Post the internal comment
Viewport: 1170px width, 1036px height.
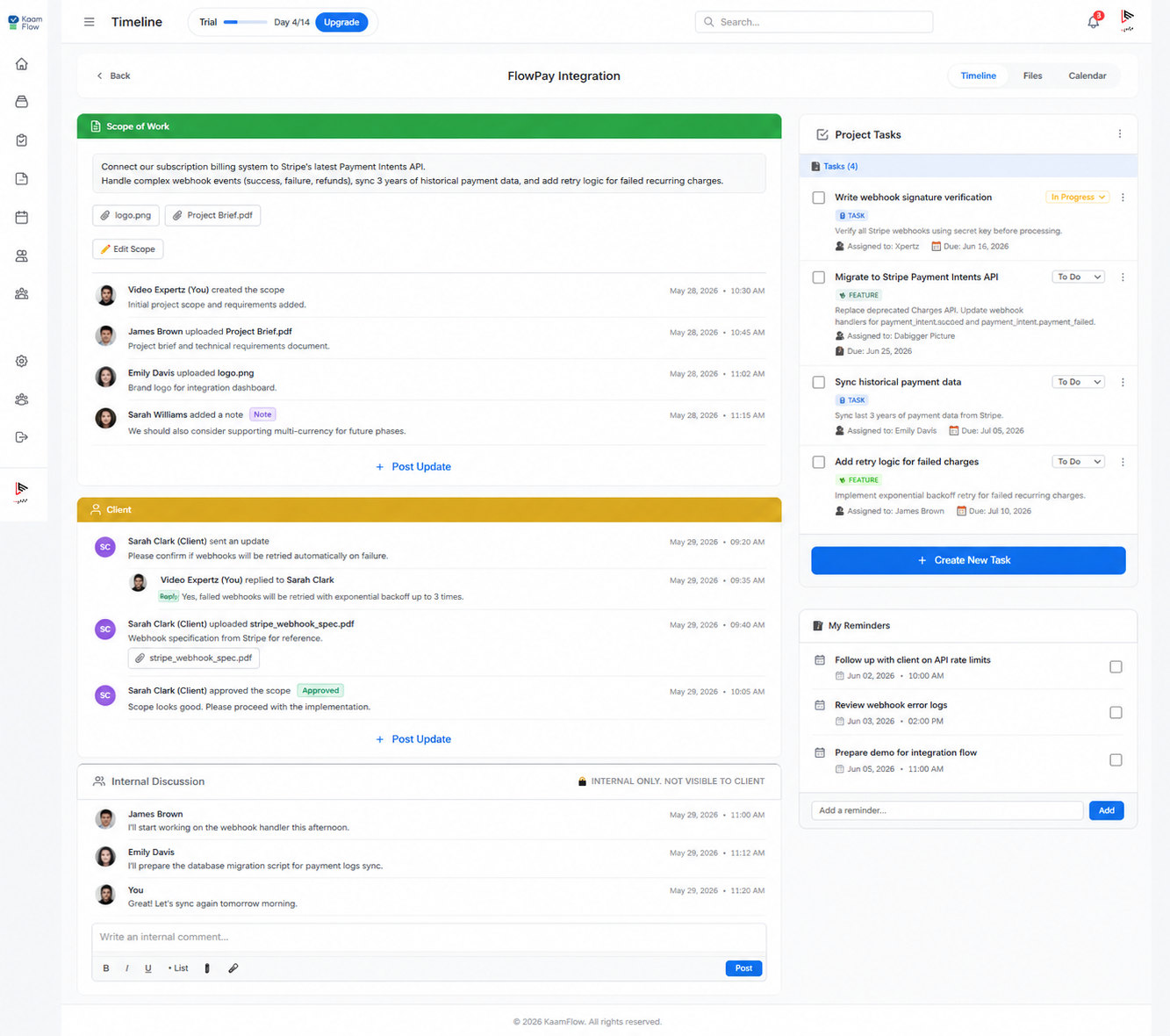tap(743, 968)
